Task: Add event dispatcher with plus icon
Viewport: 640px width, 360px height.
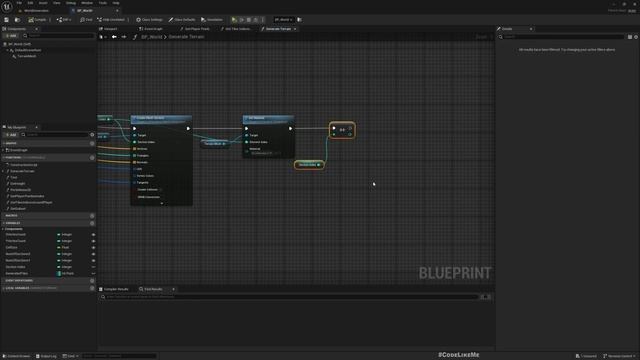Action: (x=92, y=281)
